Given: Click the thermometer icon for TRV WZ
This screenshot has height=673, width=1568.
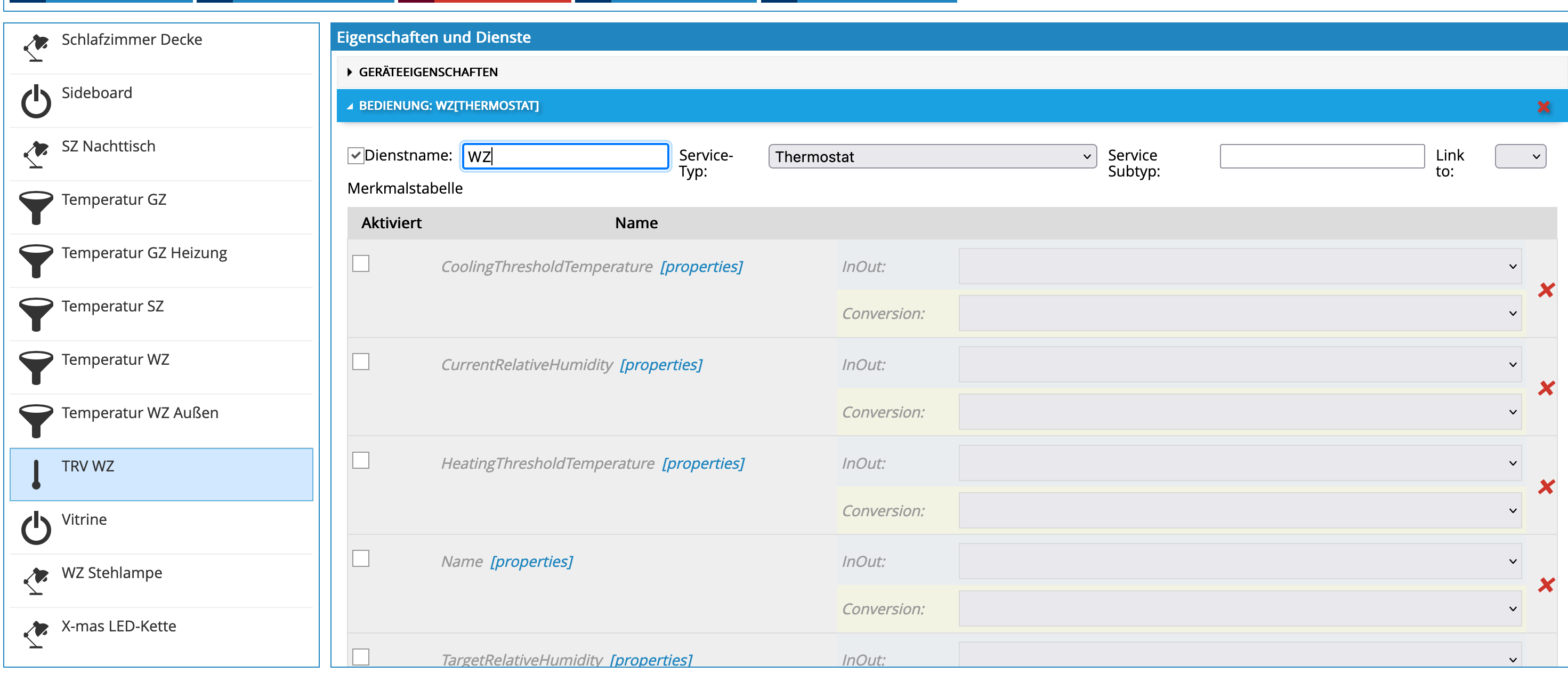Looking at the screenshot, I should coord(36,475).
